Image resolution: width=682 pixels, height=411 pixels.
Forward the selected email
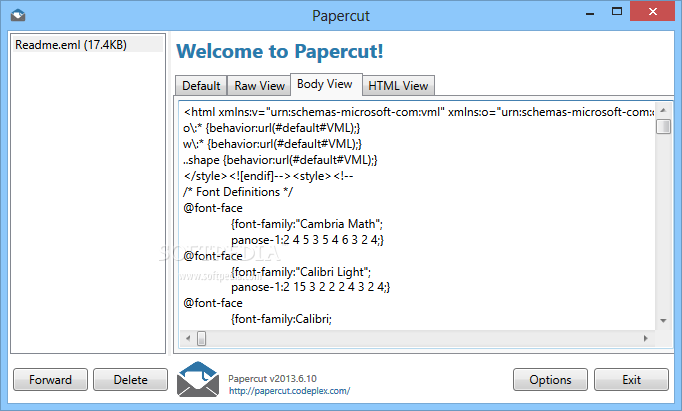click(50, 380)
